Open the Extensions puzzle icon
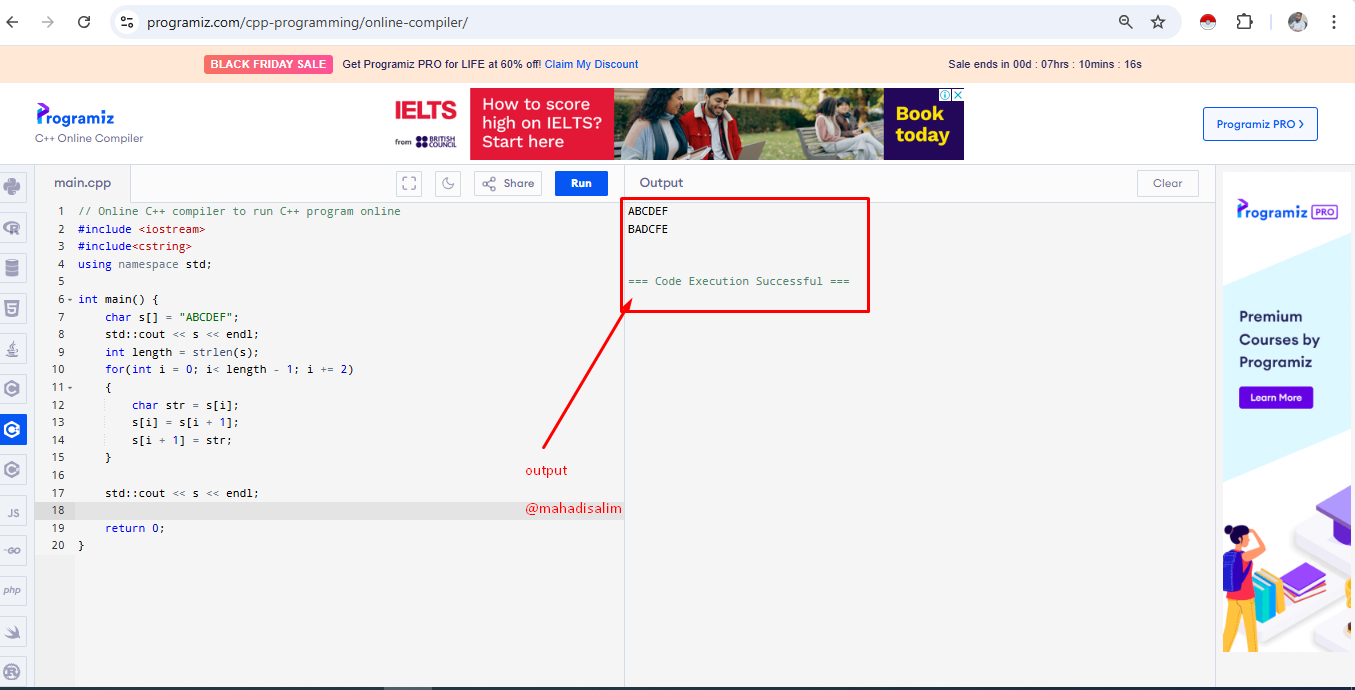Screen dimensions: 1355x690 pyautogui.click(x=1244, y=22)
